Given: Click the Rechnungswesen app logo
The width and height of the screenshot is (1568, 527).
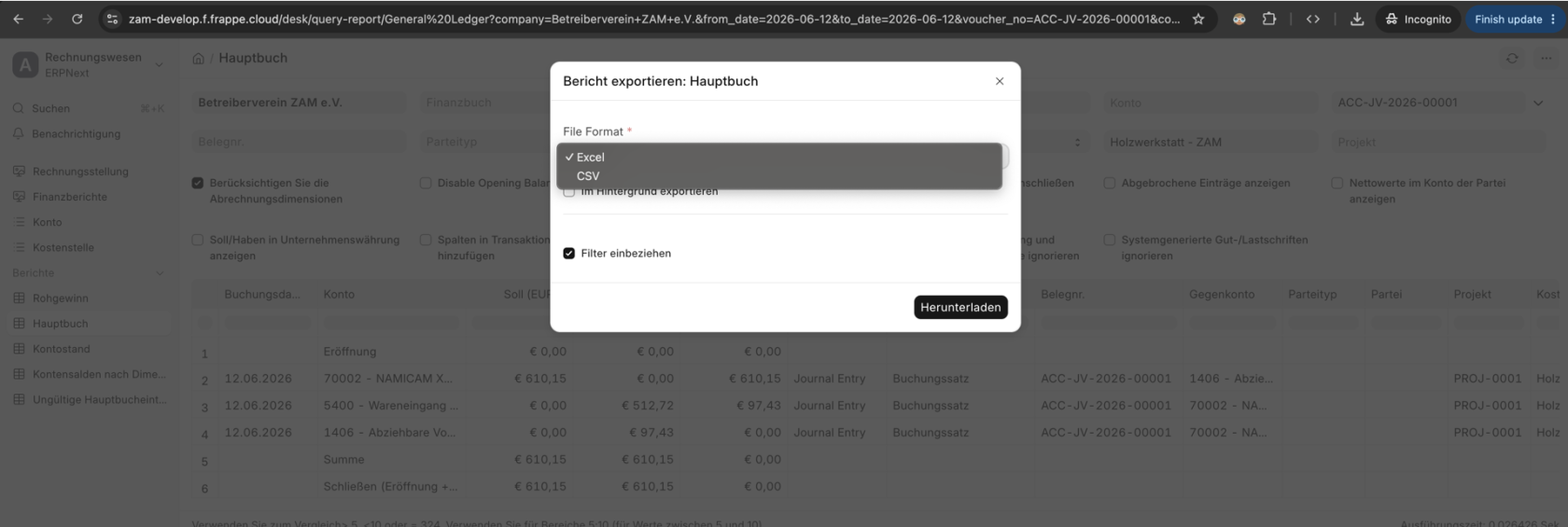Looking at the screenshot, I should click(x=25, y=64).
